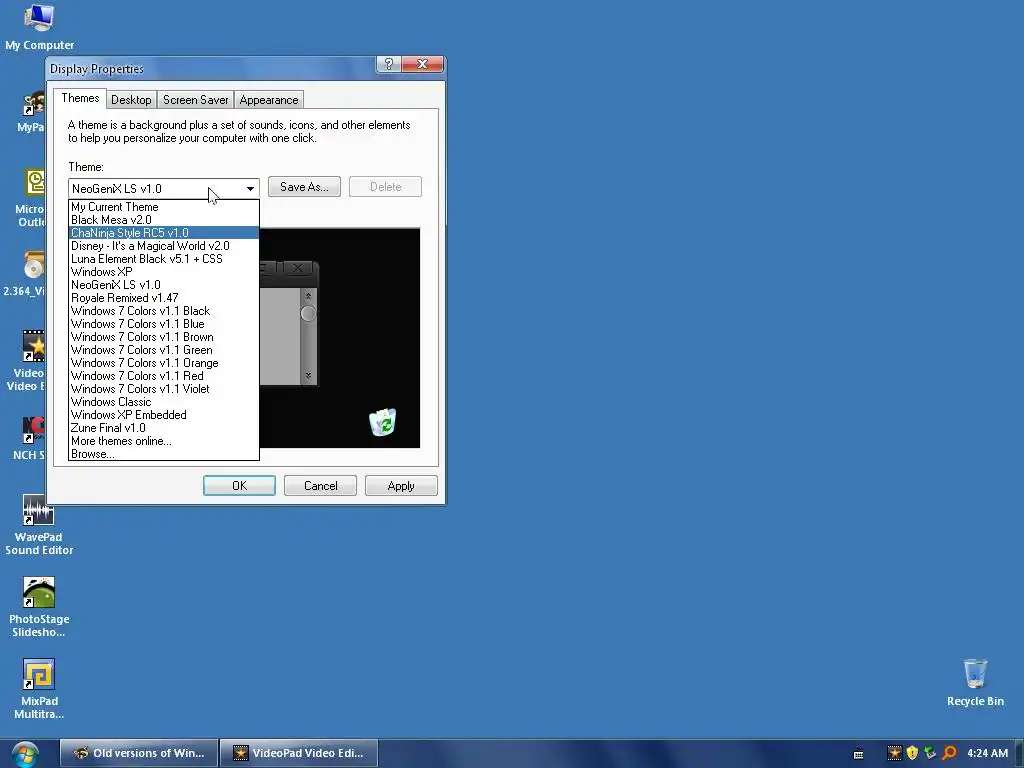
Task: Select Windows 7 Colors v1.1 Violet
Action: pyautogui.click(x=164, y=389)
